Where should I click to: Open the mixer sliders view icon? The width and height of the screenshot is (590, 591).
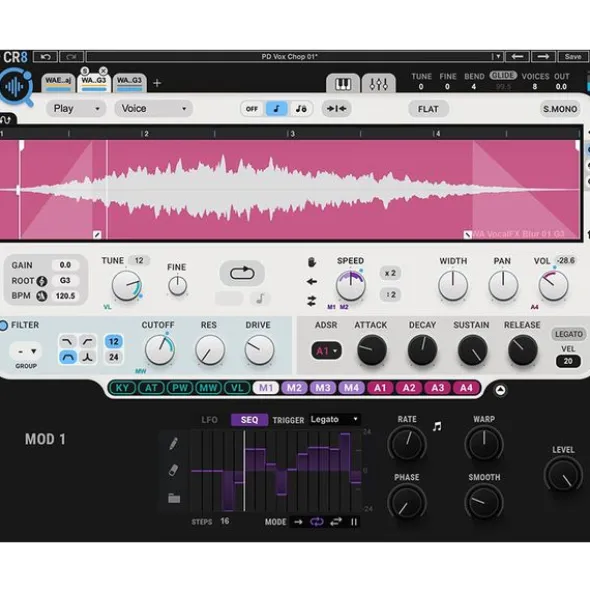[379, 84]
